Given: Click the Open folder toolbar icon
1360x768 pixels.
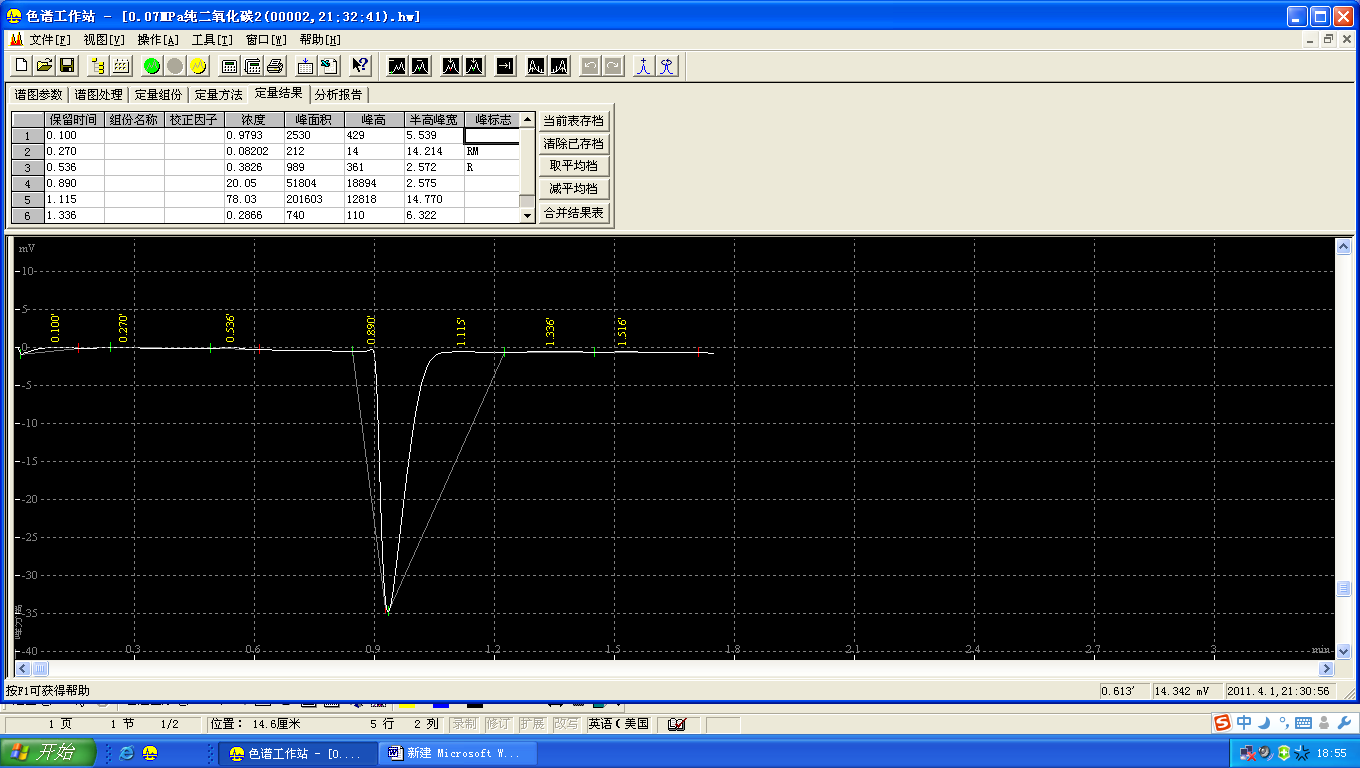Looking at the screenshot, I should (x=44, y=66).
